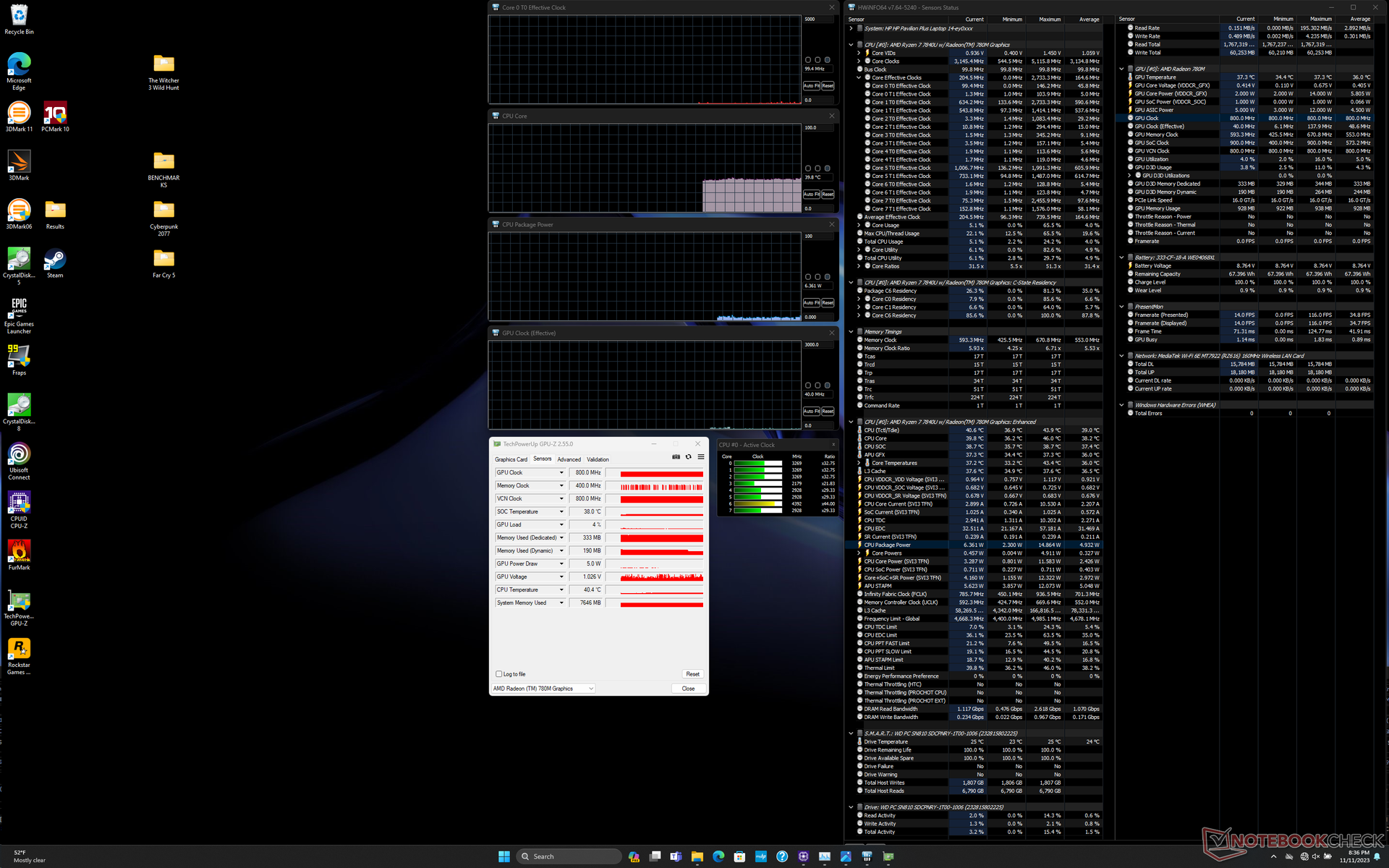Toggle first option circle in CPU Core graph
This screenshot has height=868, width=1389.
[808, 169]
